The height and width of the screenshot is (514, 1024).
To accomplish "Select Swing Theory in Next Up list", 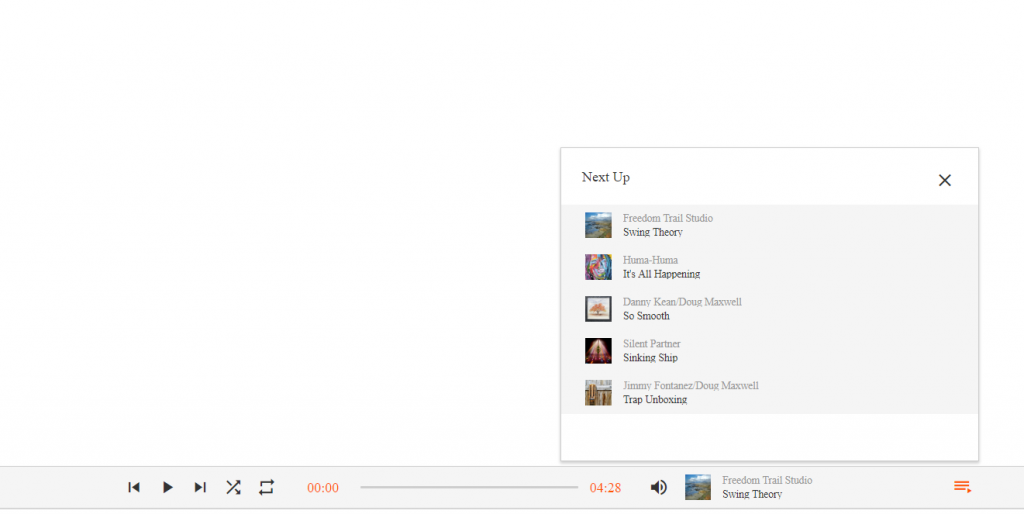I will tap(769, 225).
